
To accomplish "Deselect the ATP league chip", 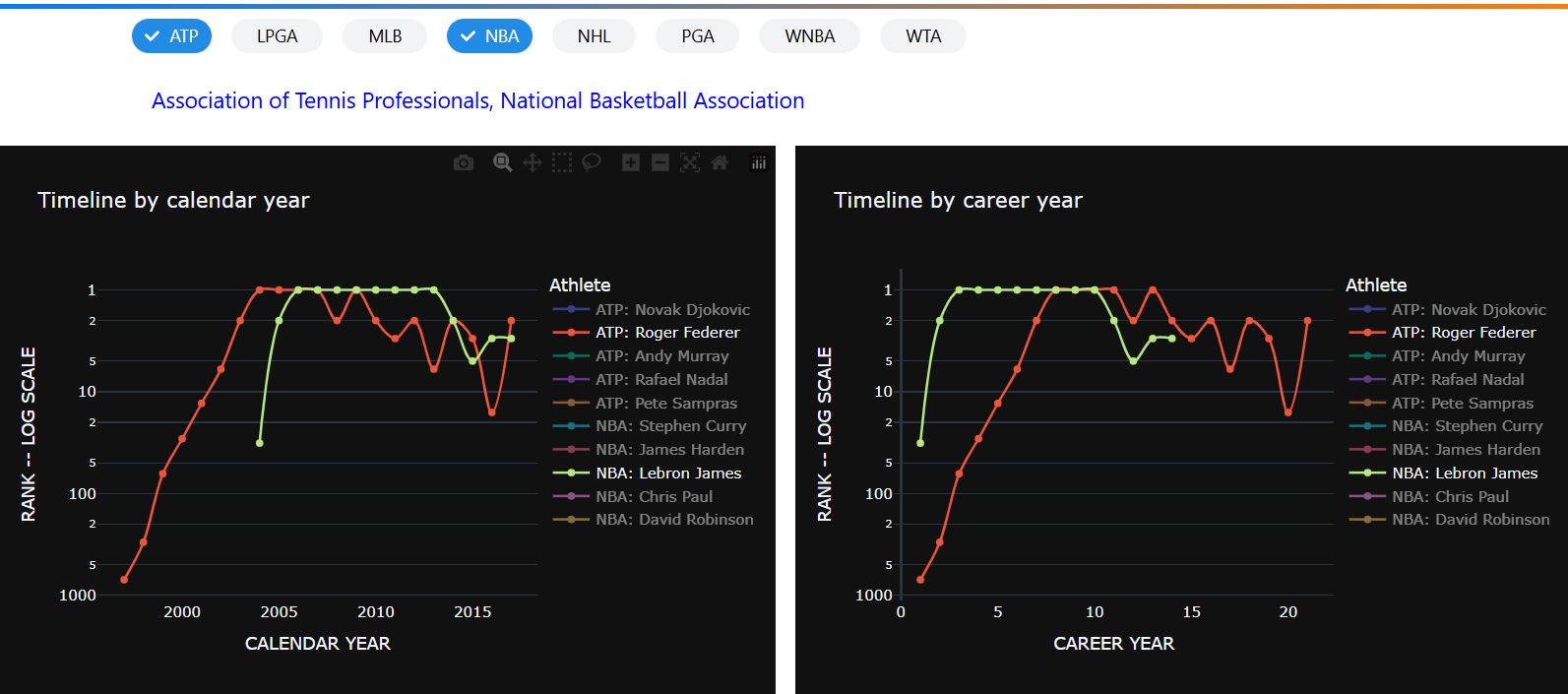I will pyautogui.click(x=171, y=36).
